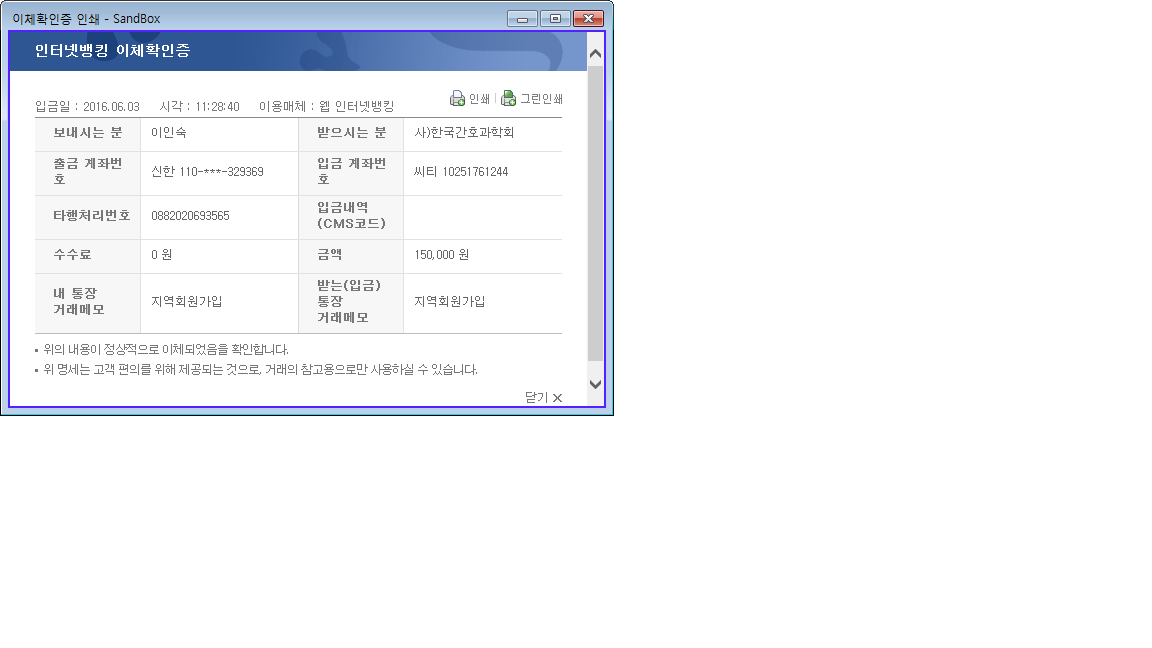The height and width of the screenshot is (648, 1152).
Task: Click the note starting 위 명세는 고객 편의를
Action: (260, 370)
